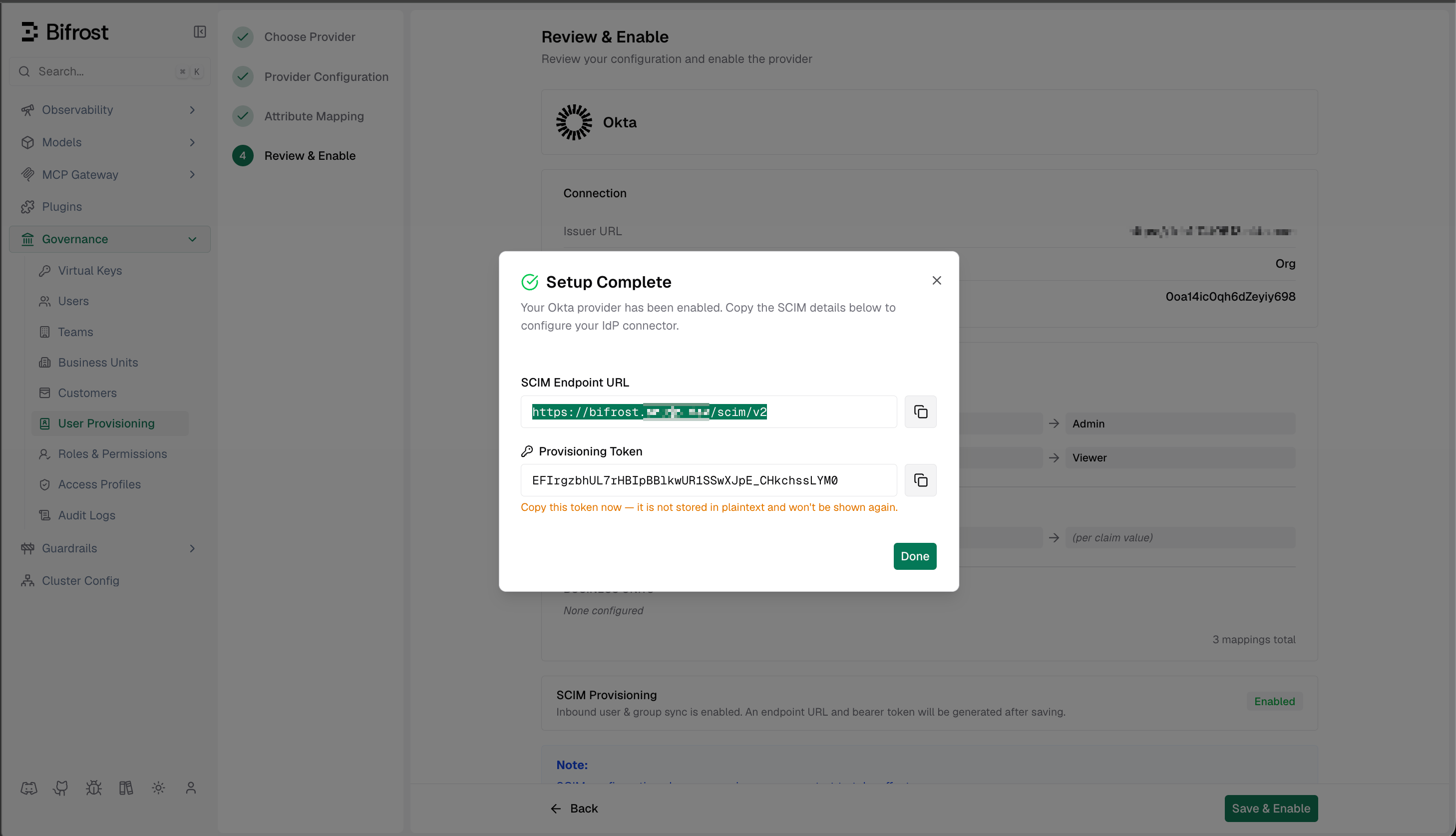Click the Business Units icon

tap(44, 362)
